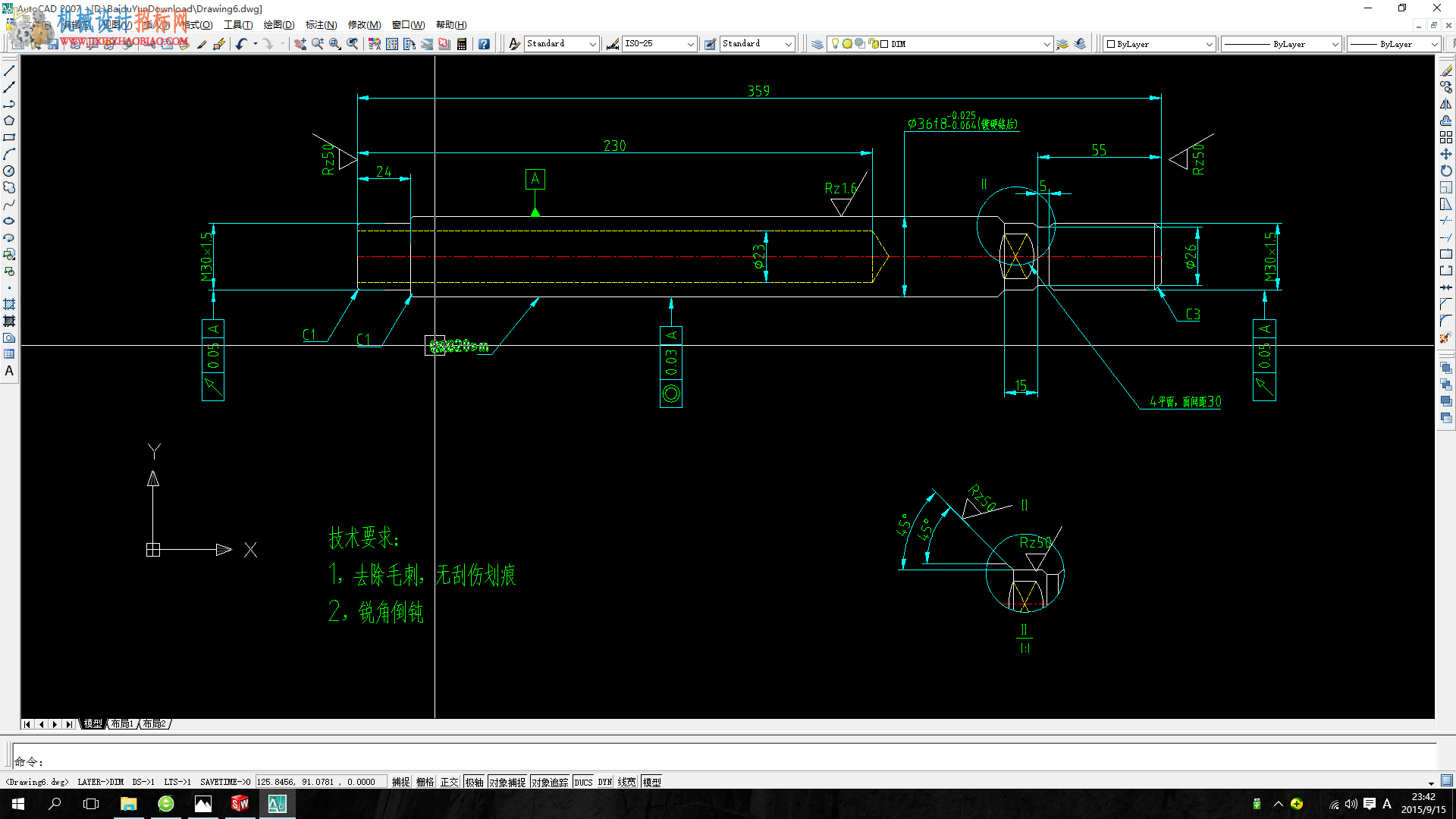Open status bar tray settings arrow
1456x819 pixels.
1431,783
